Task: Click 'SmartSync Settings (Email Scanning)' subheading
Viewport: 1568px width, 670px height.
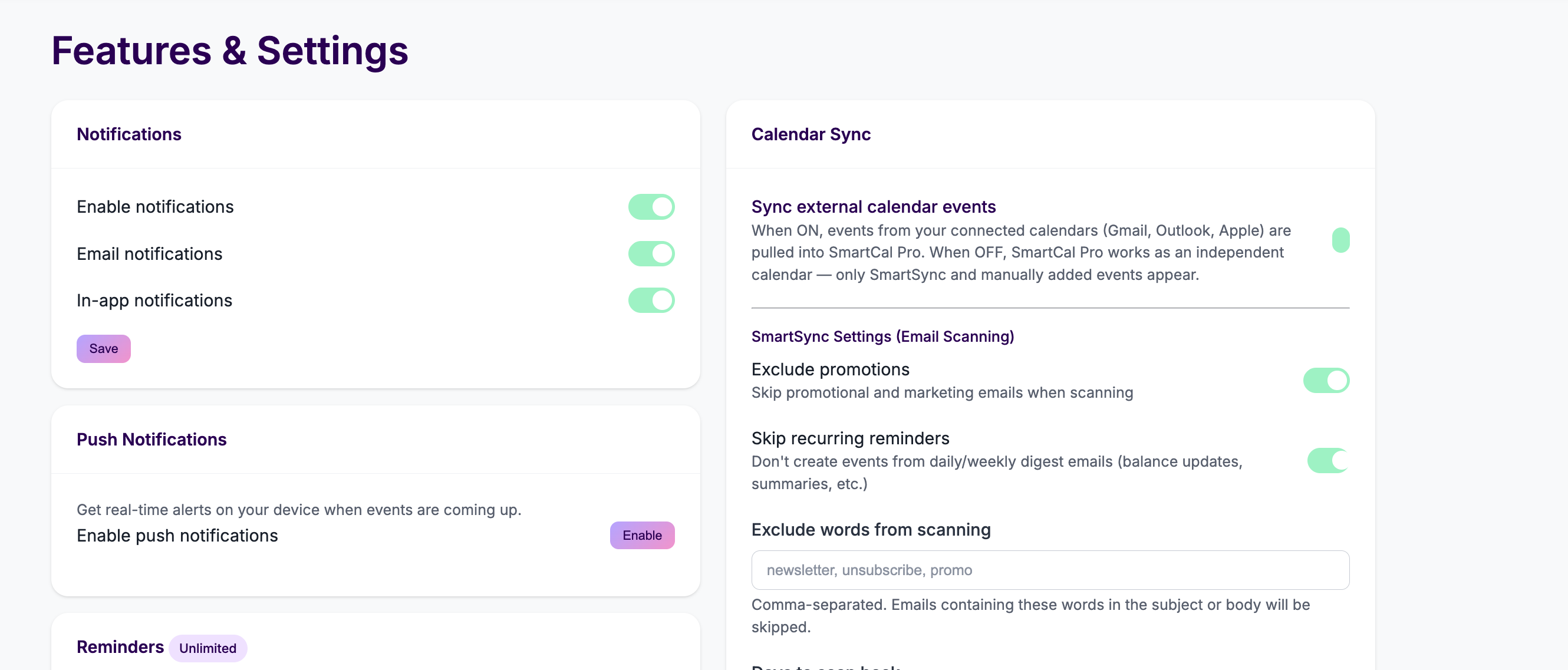Action: 882,336
